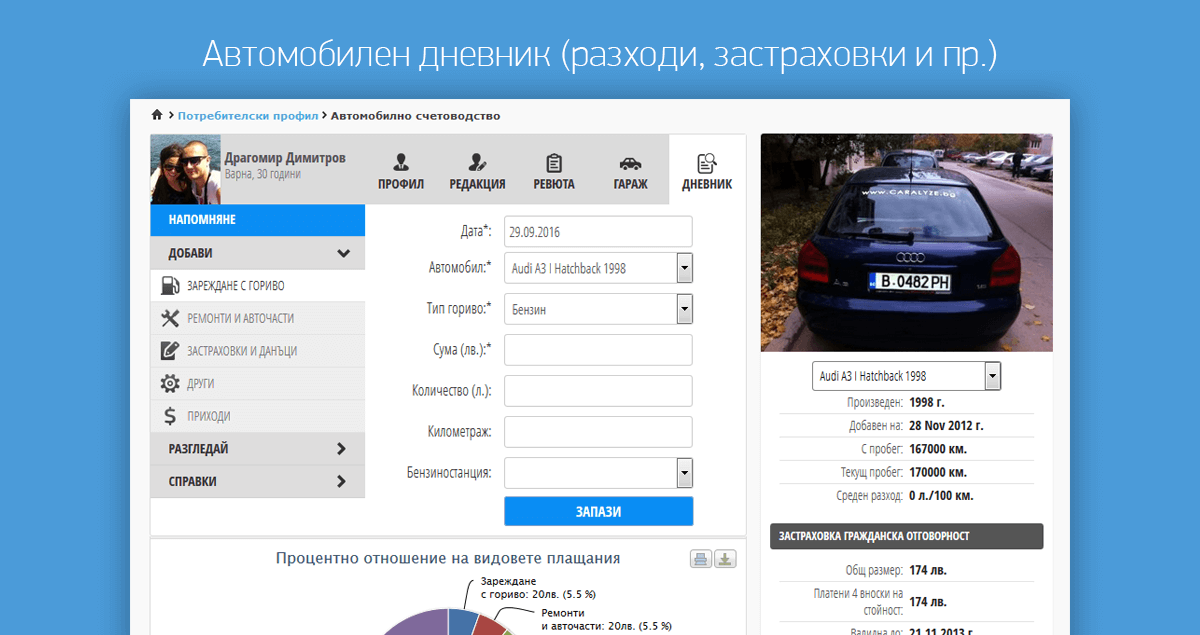Click the home icon in breadcrumb
Viewport: 1200px width, 635px height.
click(x=157, y=115)
